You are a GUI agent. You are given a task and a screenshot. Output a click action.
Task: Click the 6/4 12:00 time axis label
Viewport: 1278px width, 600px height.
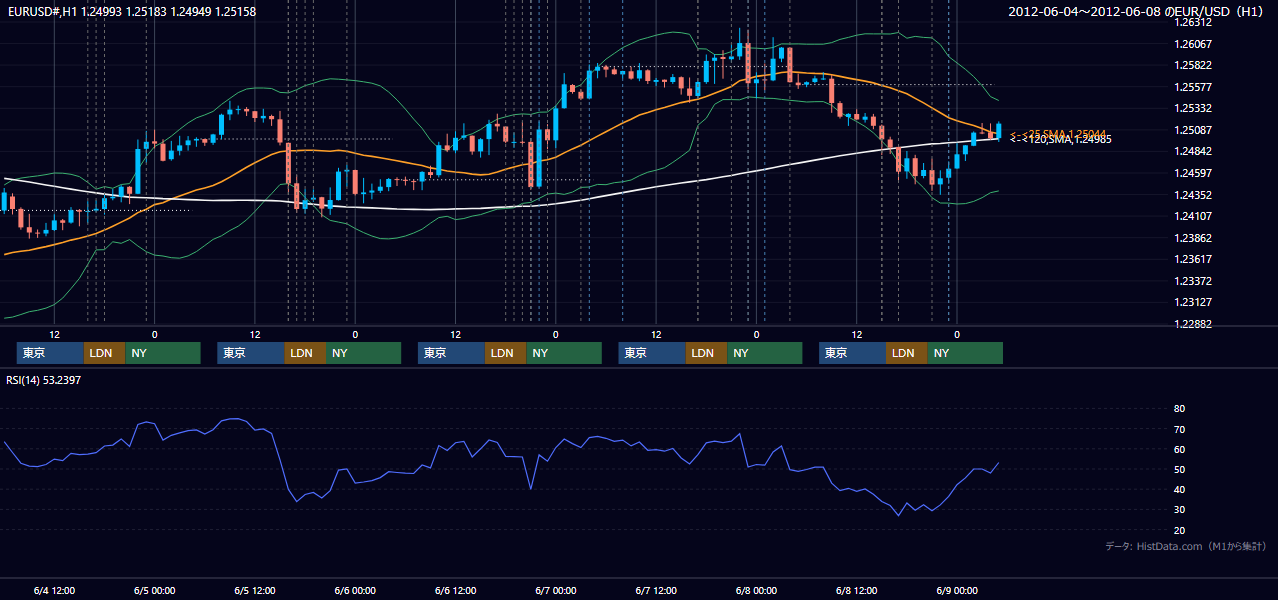click(54, 590)
